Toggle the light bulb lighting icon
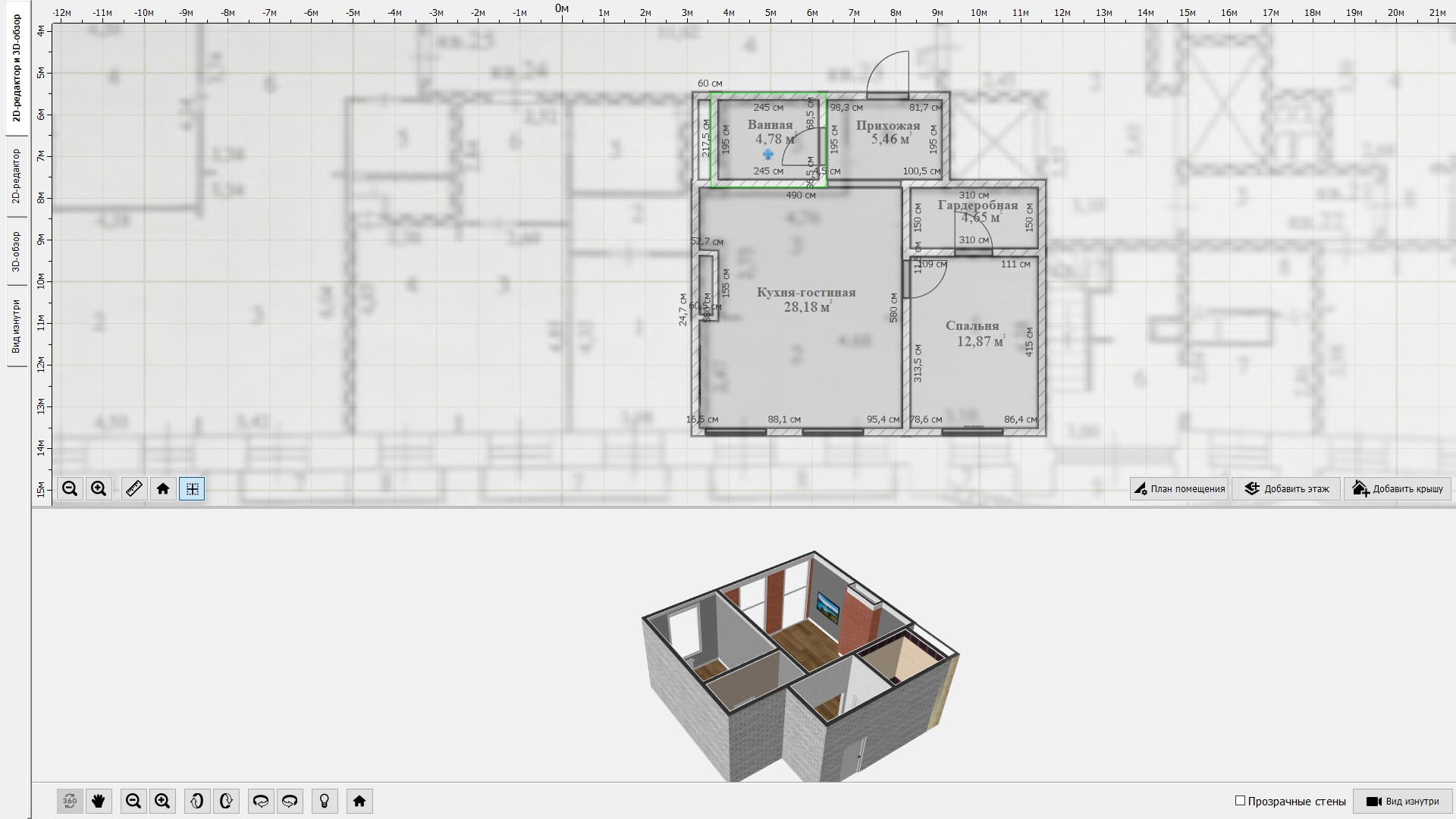Image resolution: width=1456 pixels, height=819 pixels. pyautogui.click(x=325, y=802)
